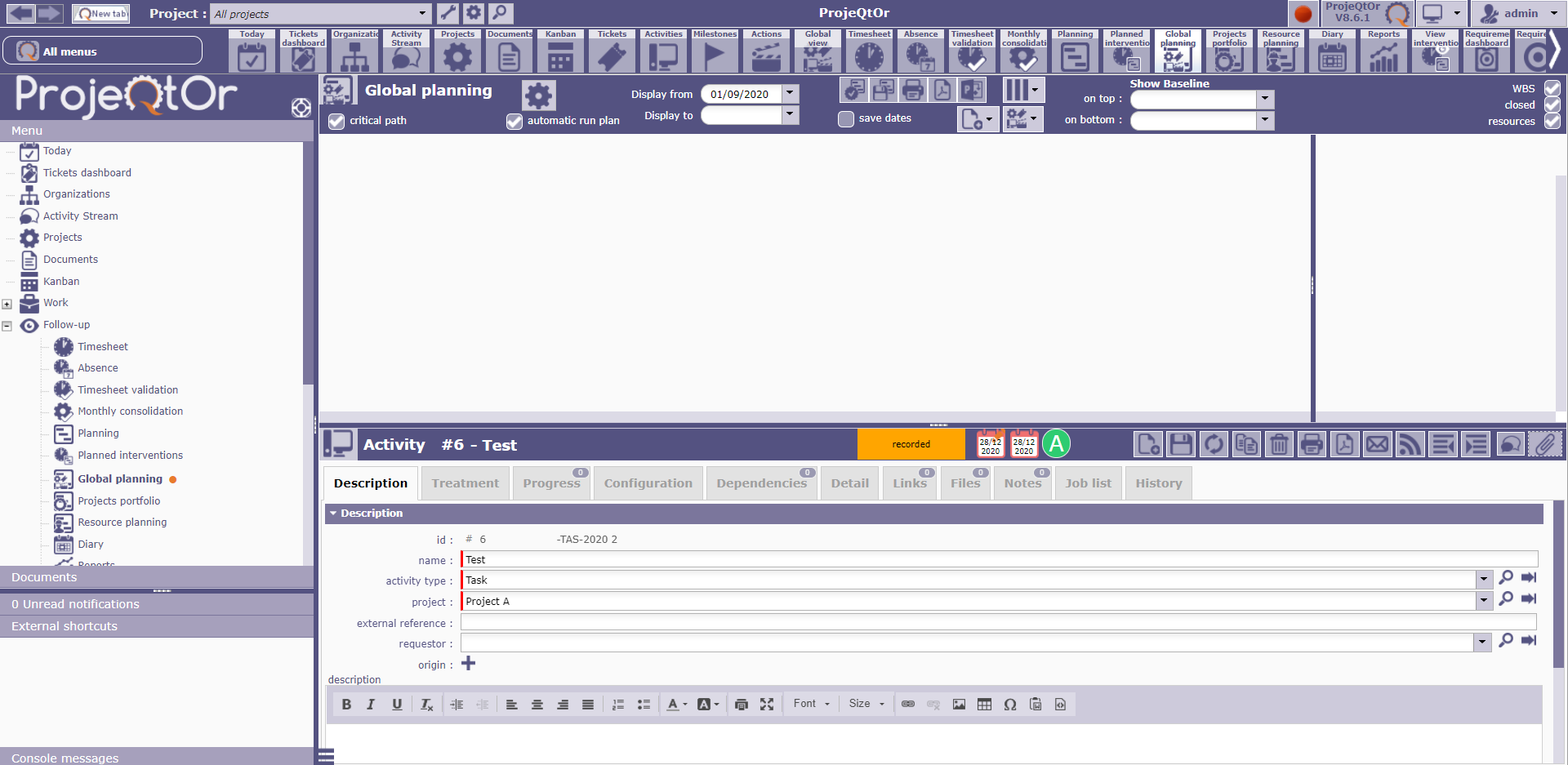This screenshot has height=765, width=1568.
Task: Delete the activity using the trash icon
Action: point(1279,445)
